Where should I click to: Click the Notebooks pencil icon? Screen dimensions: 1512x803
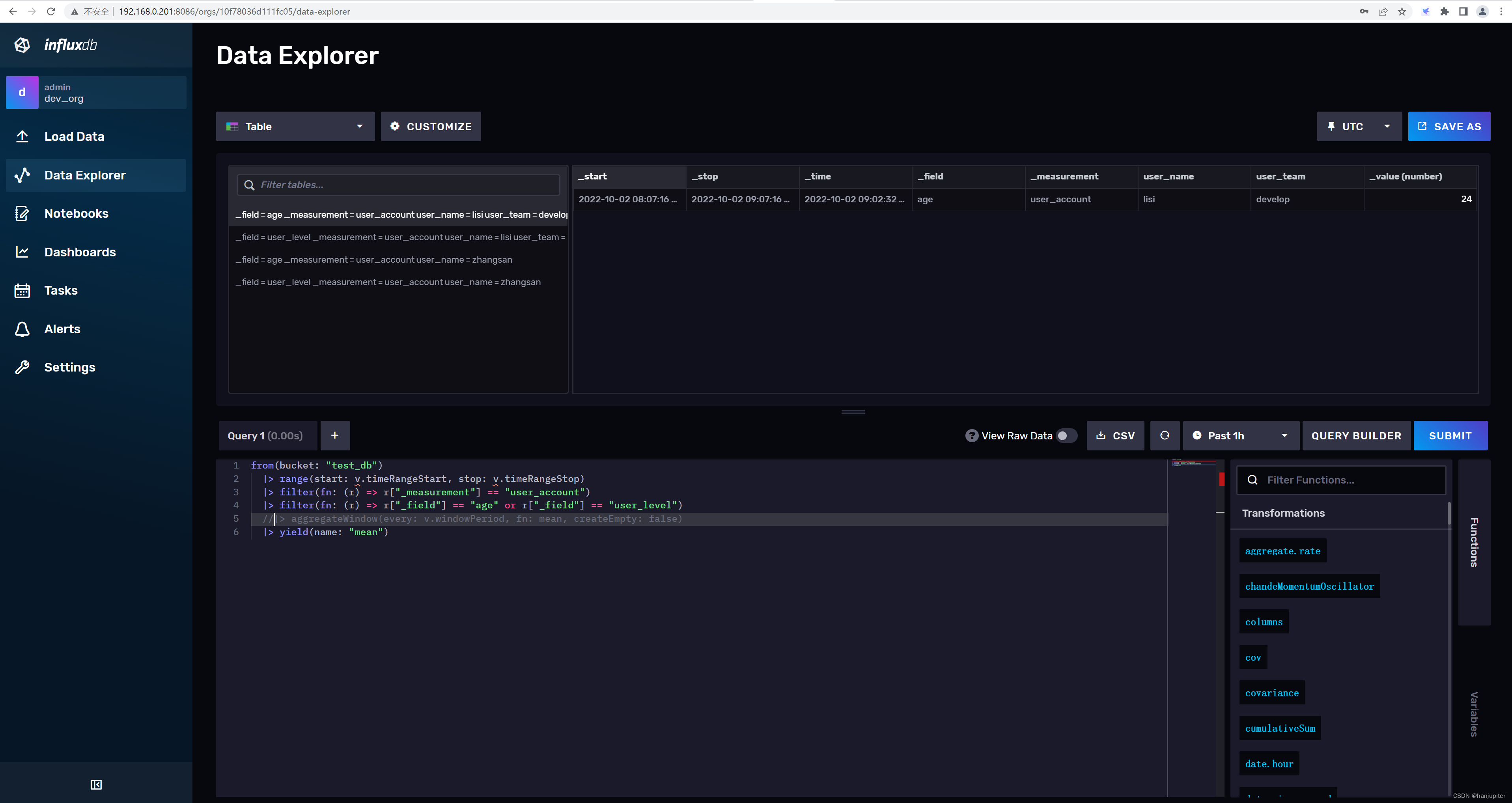point(22,214)
